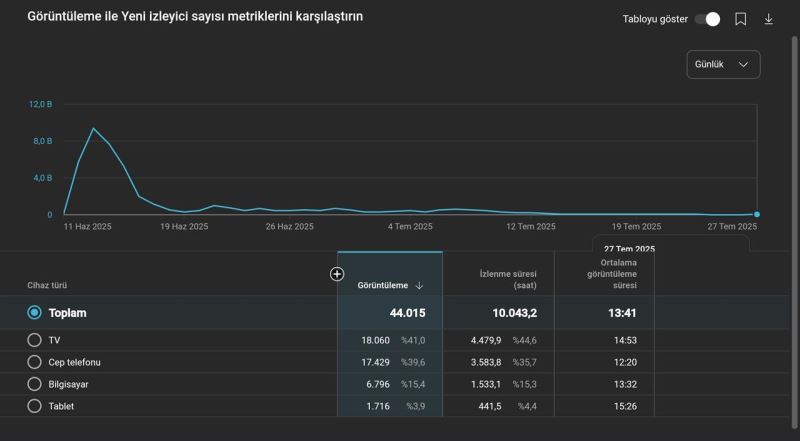Viewport: 800px width, 441px height.
Task: Select the Cep telefonu radio button
Action: [35, 362]
